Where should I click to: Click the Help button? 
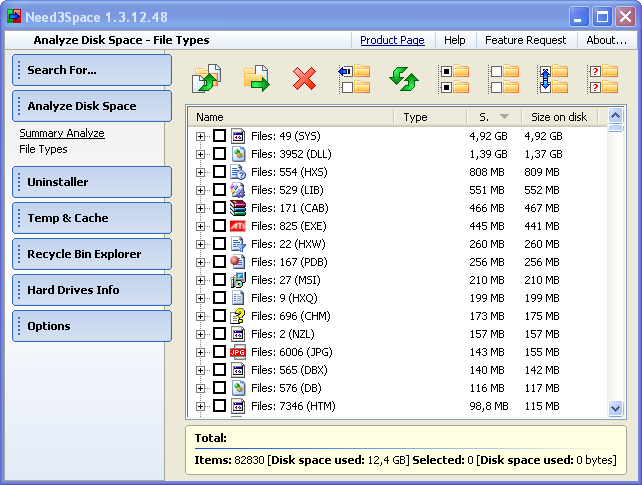(454, 40)
